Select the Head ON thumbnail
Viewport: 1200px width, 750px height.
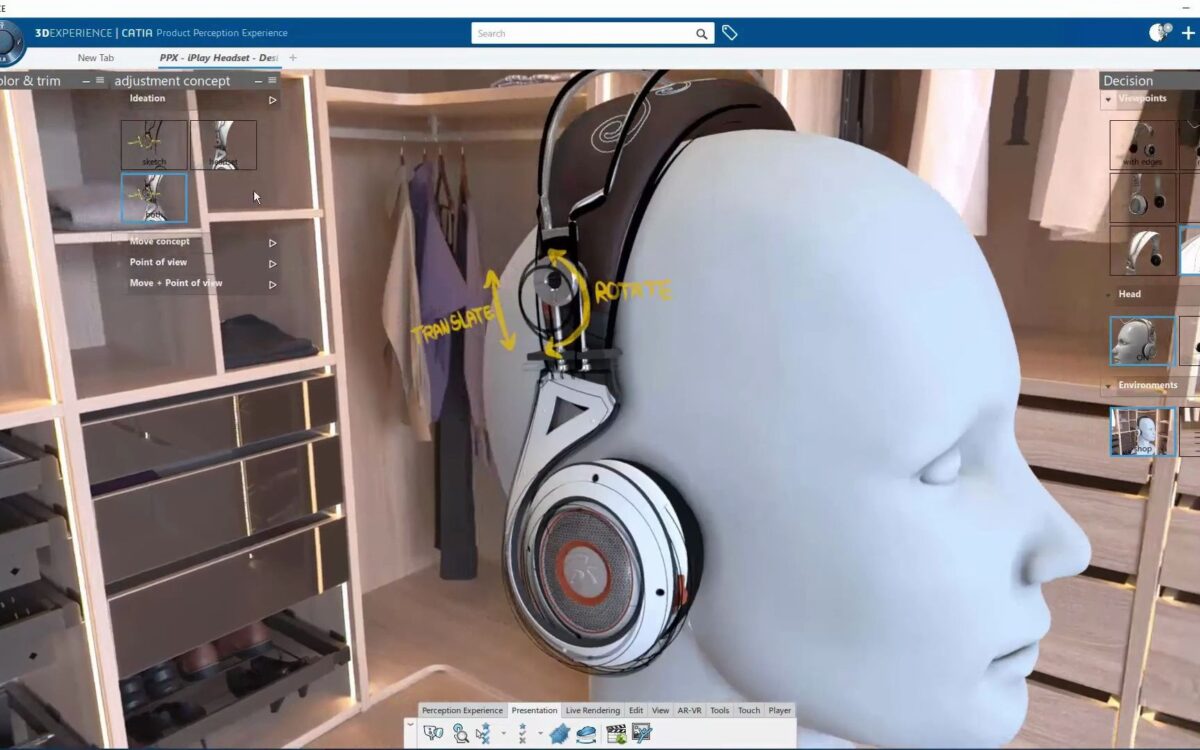1142,341
